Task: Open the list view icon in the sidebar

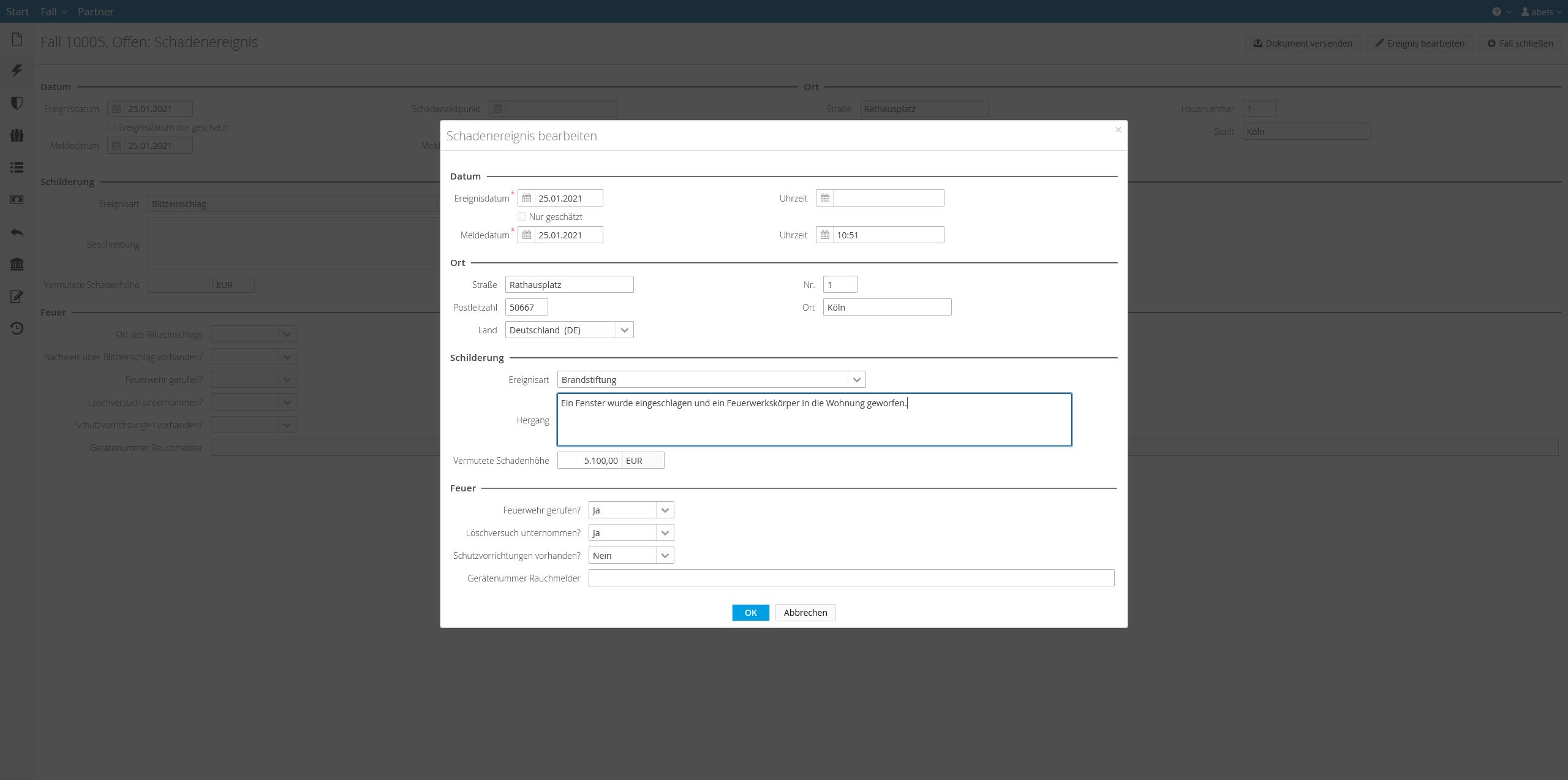Action: 17,167
